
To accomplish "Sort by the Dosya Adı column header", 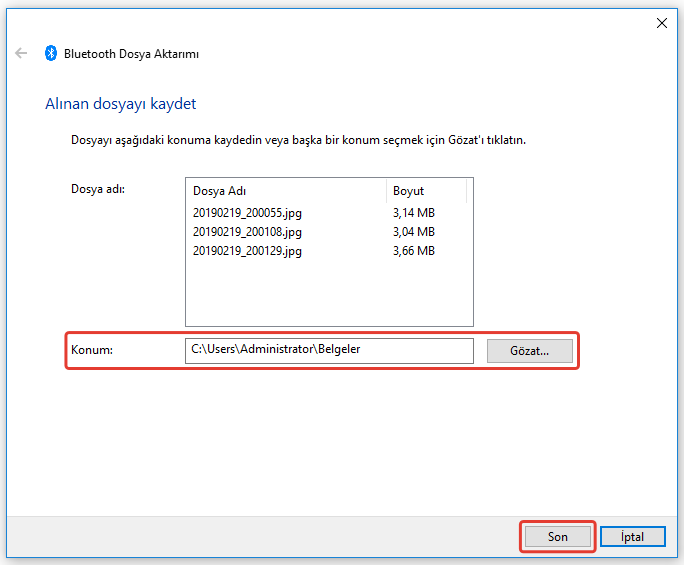I will pyautogui.click(x=285, y=190).
